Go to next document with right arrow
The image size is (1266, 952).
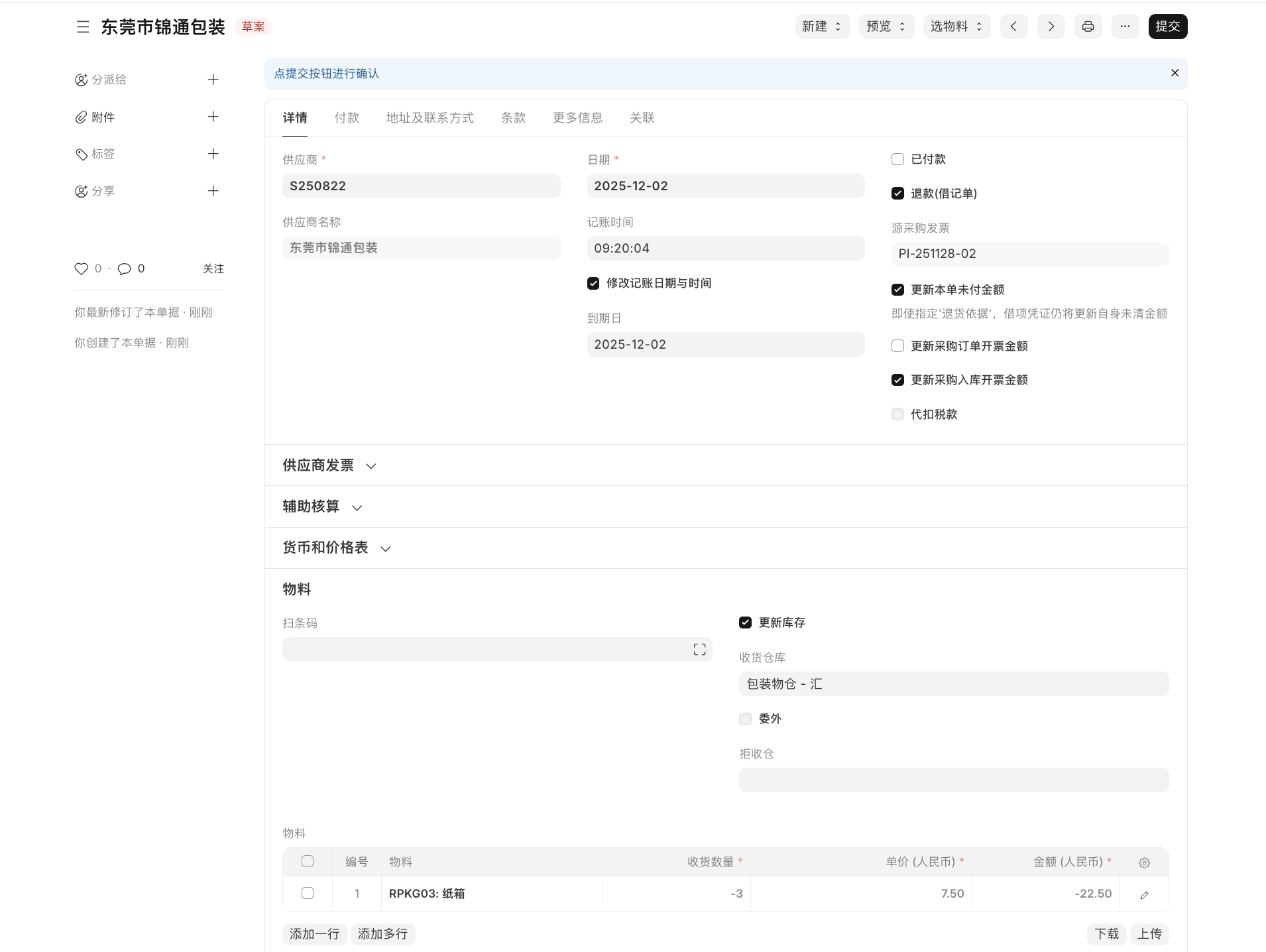(1051, 27)
